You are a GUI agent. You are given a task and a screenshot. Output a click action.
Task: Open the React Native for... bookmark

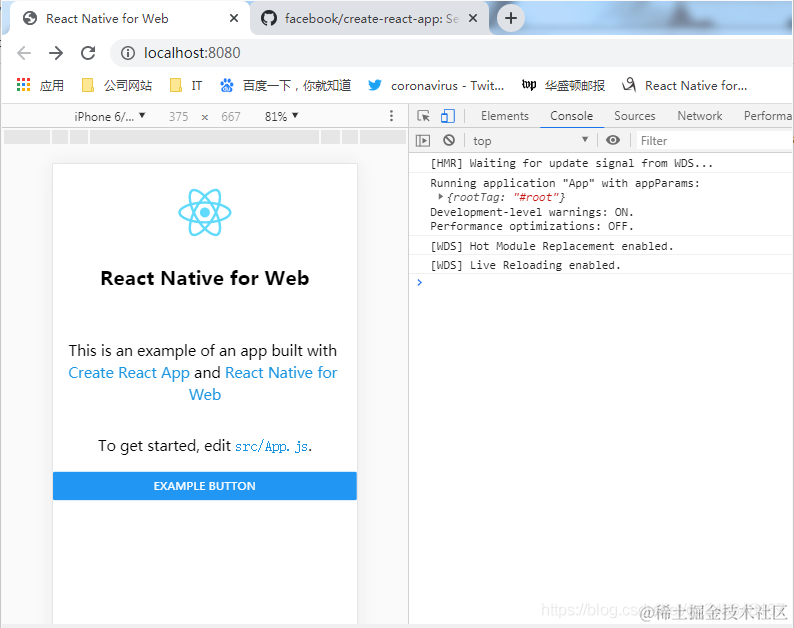(685, 85)
